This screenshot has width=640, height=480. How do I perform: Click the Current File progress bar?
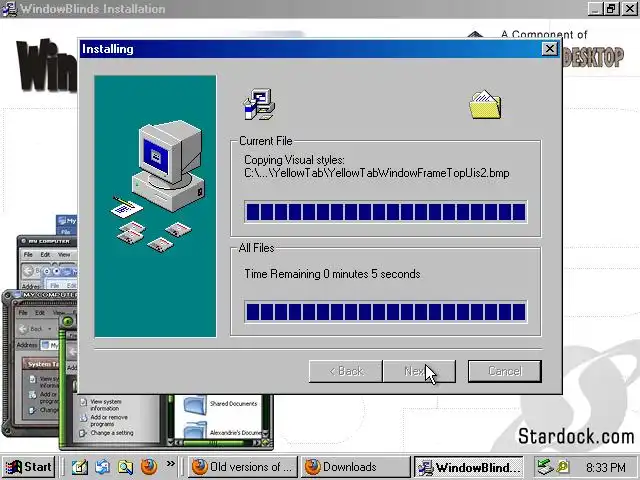click(386, 212)
